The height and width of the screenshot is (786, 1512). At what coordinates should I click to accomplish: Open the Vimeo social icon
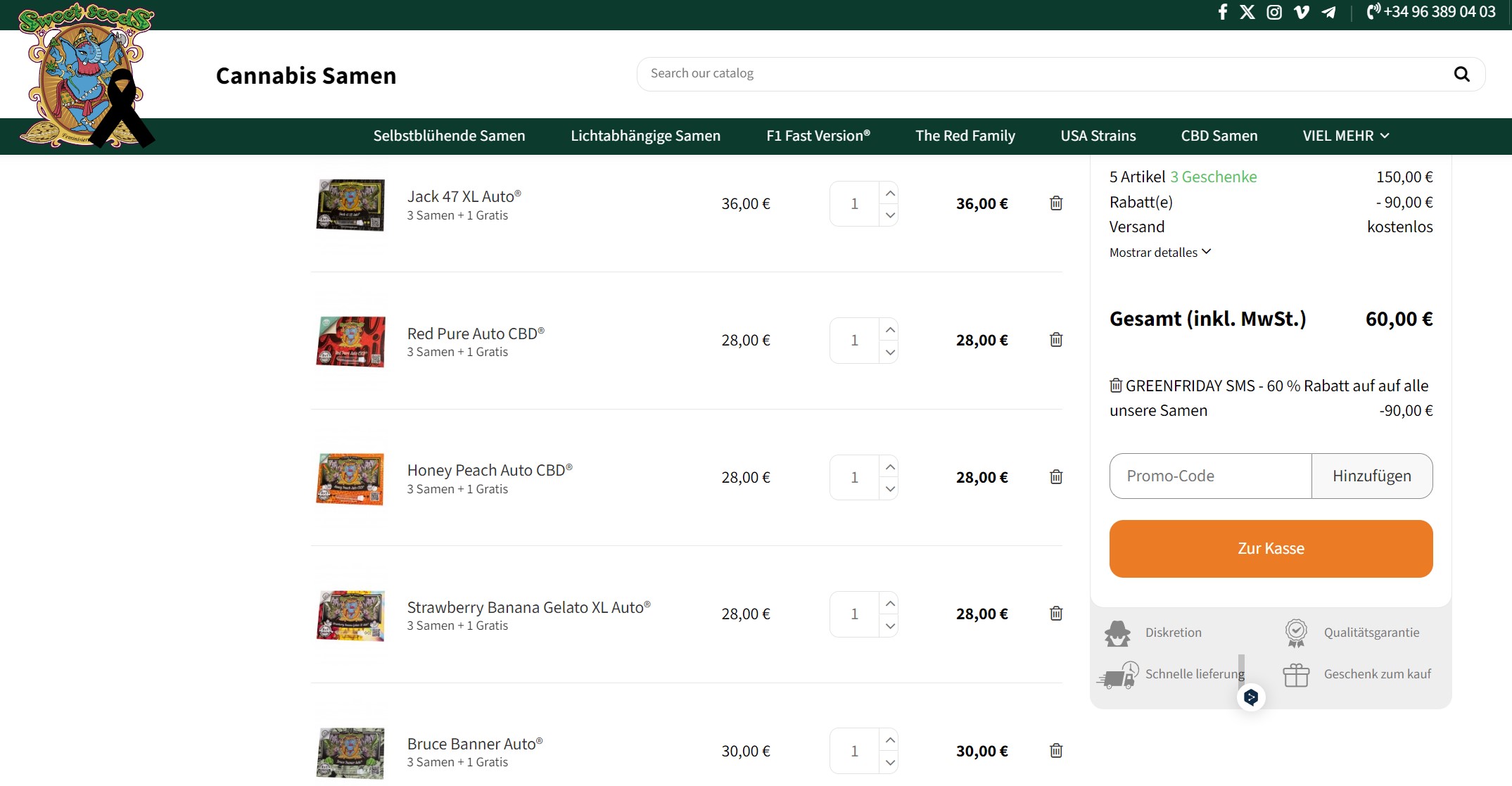pyautogui.click(x=1302, y=12)
